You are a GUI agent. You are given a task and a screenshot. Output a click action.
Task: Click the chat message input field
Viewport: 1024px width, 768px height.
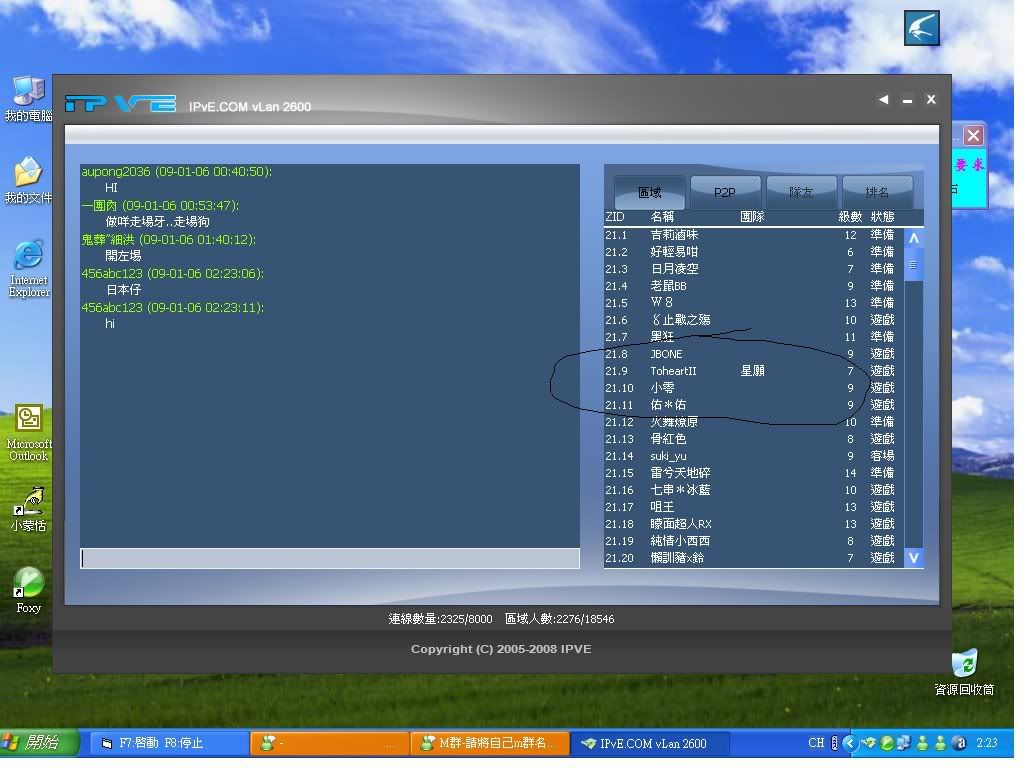point(330,558)
